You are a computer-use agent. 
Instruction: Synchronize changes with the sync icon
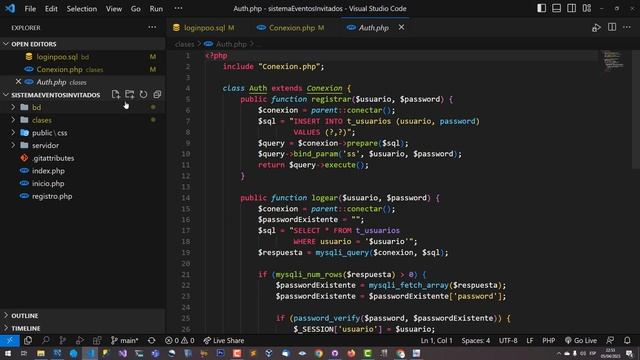click(x=151, y=340)
